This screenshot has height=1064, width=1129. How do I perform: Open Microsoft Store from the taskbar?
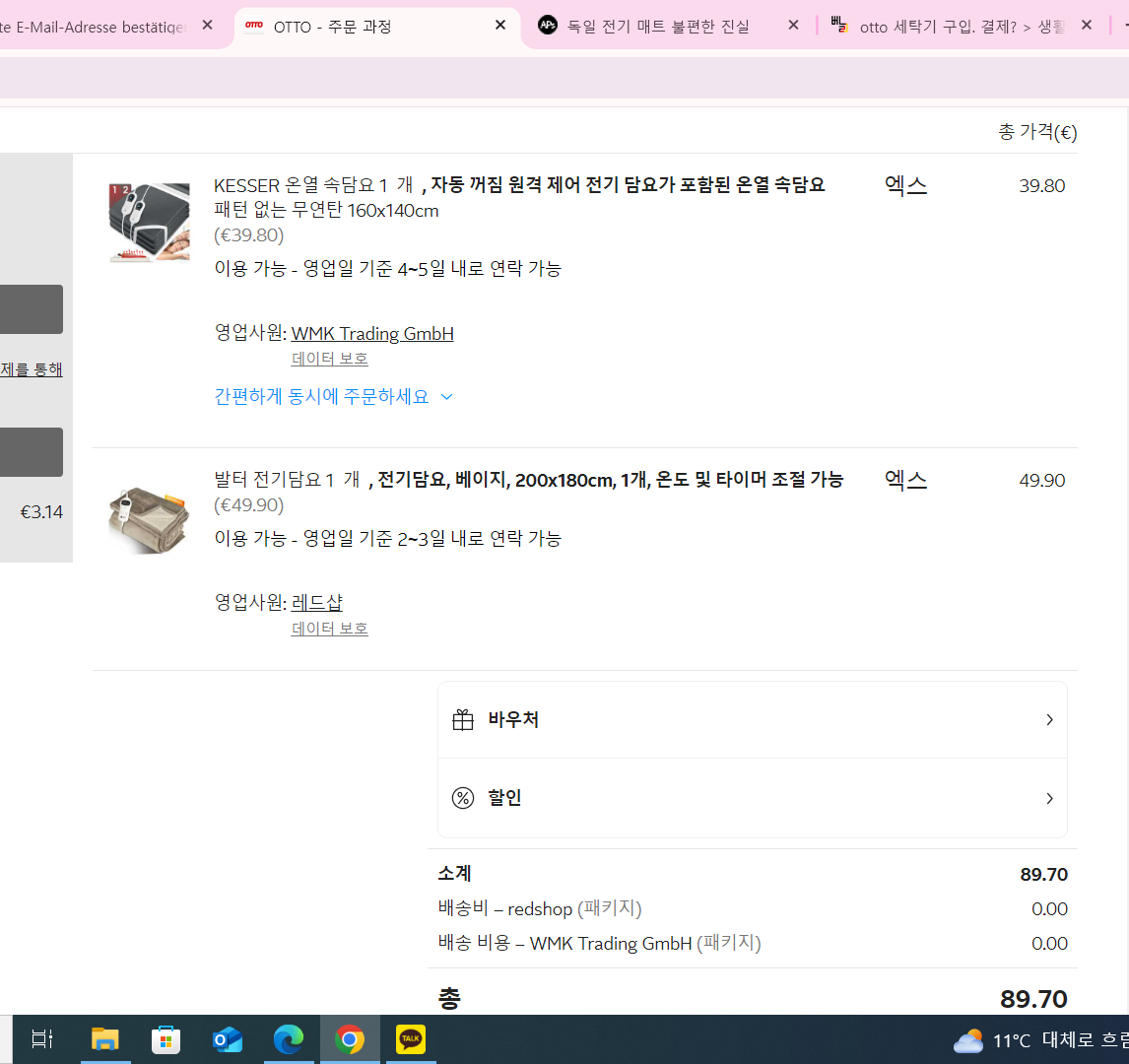tap(166, 1039)
